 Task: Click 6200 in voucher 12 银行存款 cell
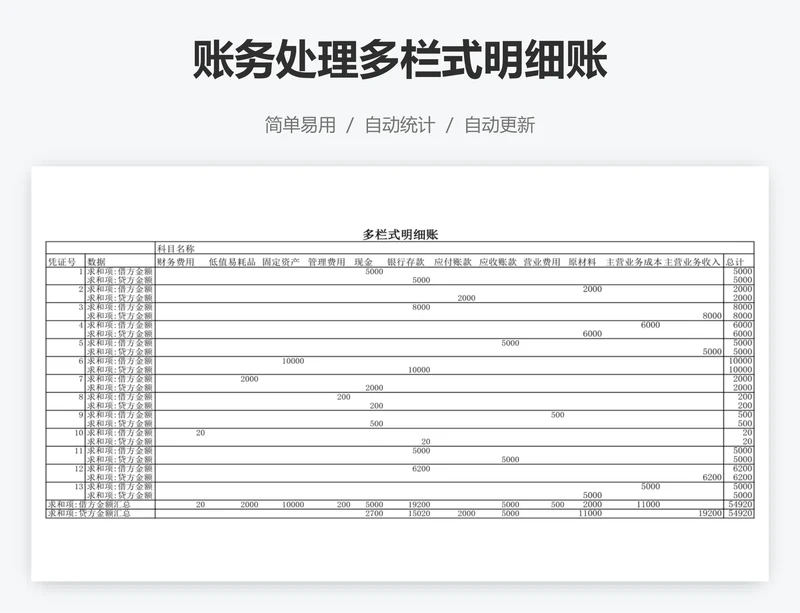click(x=421, y=469)
